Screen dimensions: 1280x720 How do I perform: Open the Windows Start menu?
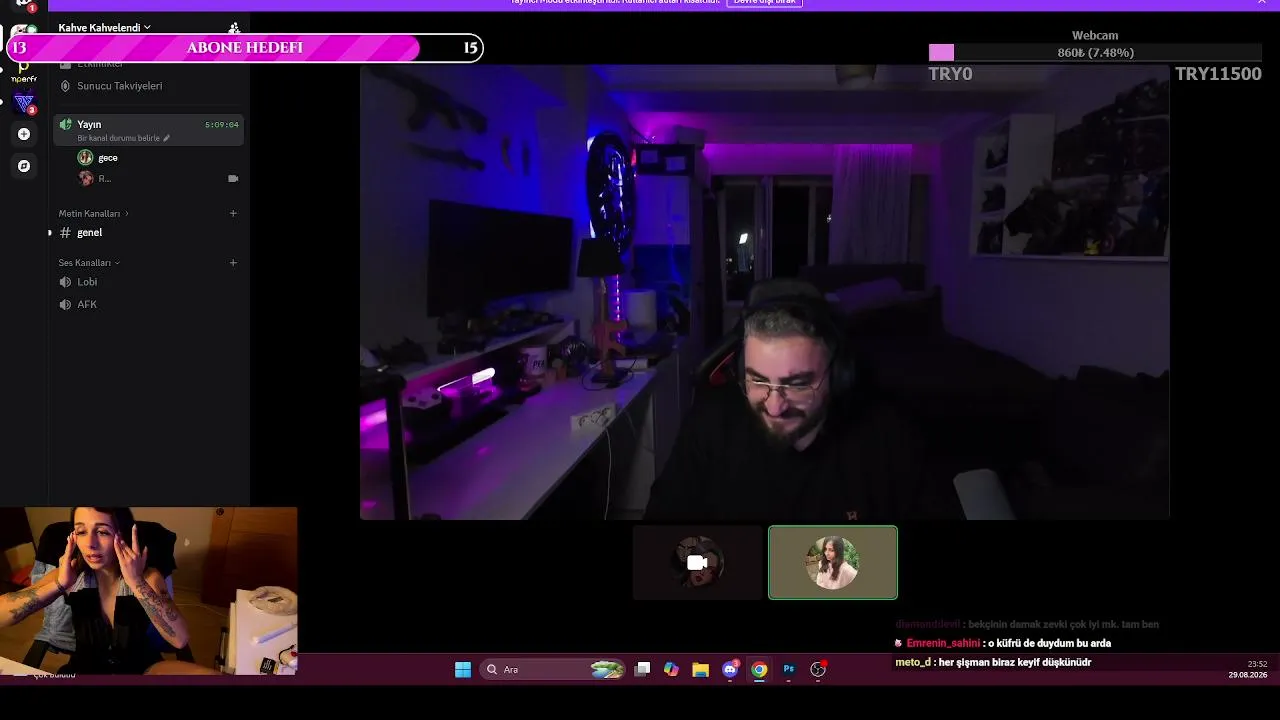pyautogui.click(x=463, y=670)
